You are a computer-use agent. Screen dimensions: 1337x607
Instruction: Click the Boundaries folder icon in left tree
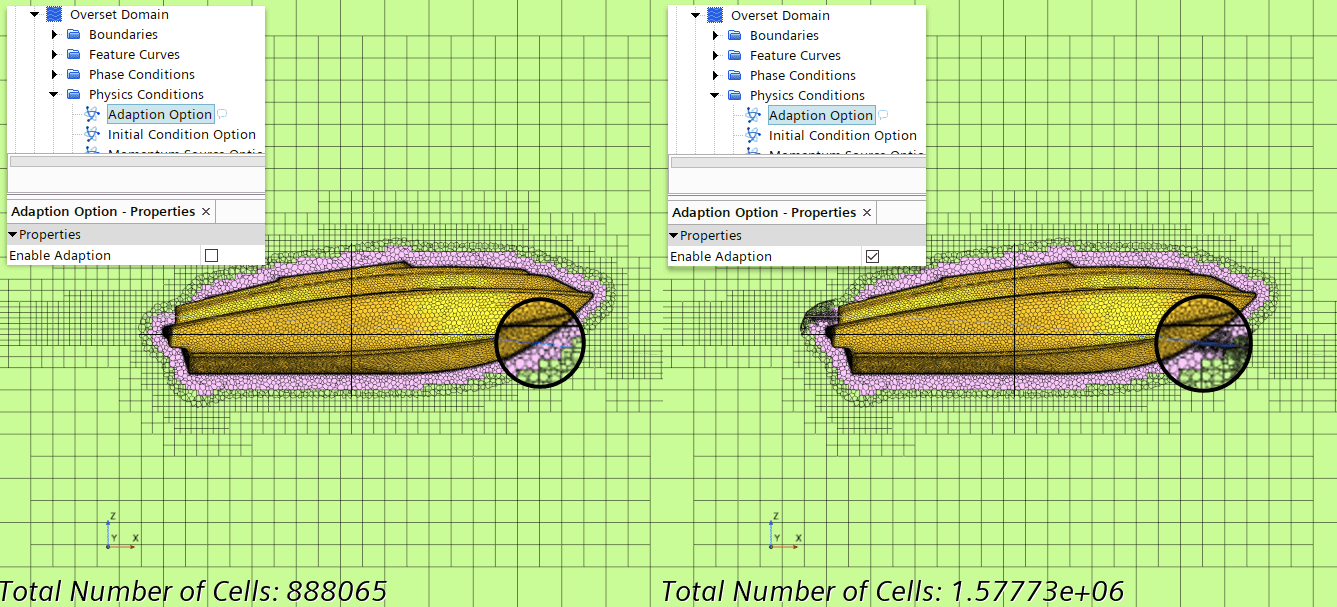coord(74,34)
